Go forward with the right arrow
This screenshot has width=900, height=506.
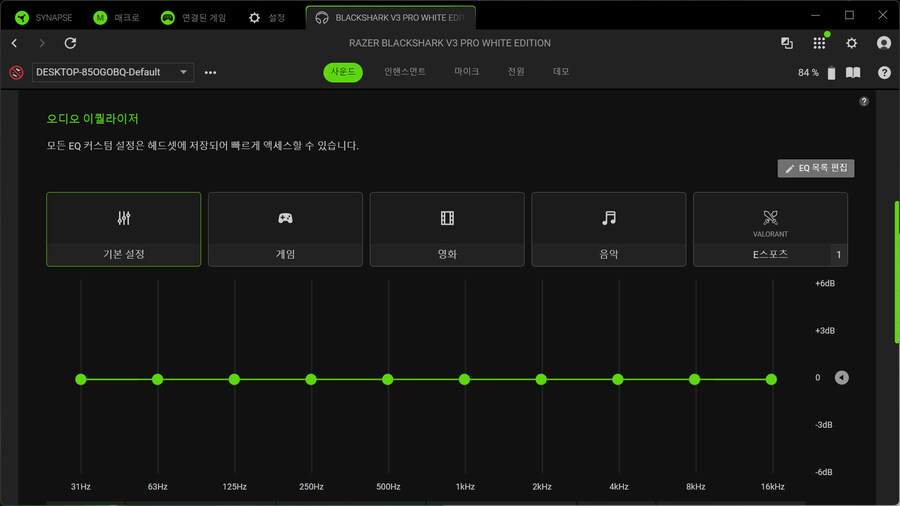point(42,43)
